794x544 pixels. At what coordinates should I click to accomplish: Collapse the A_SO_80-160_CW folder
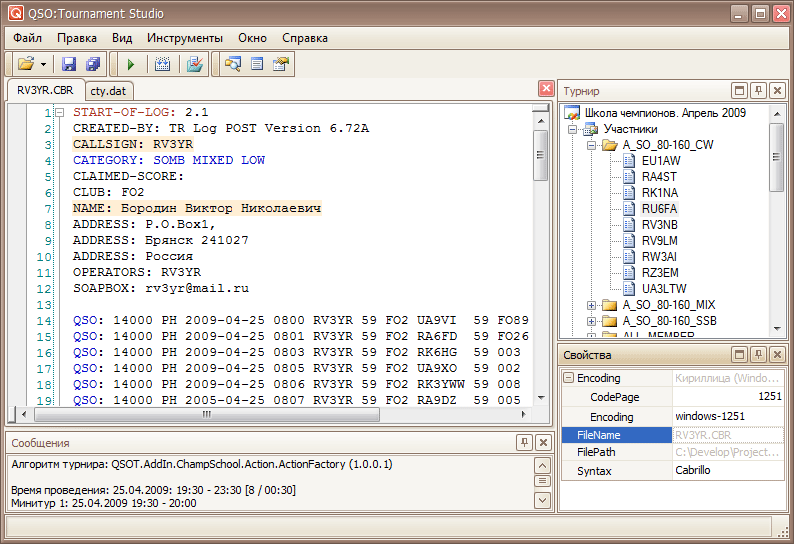592,145
